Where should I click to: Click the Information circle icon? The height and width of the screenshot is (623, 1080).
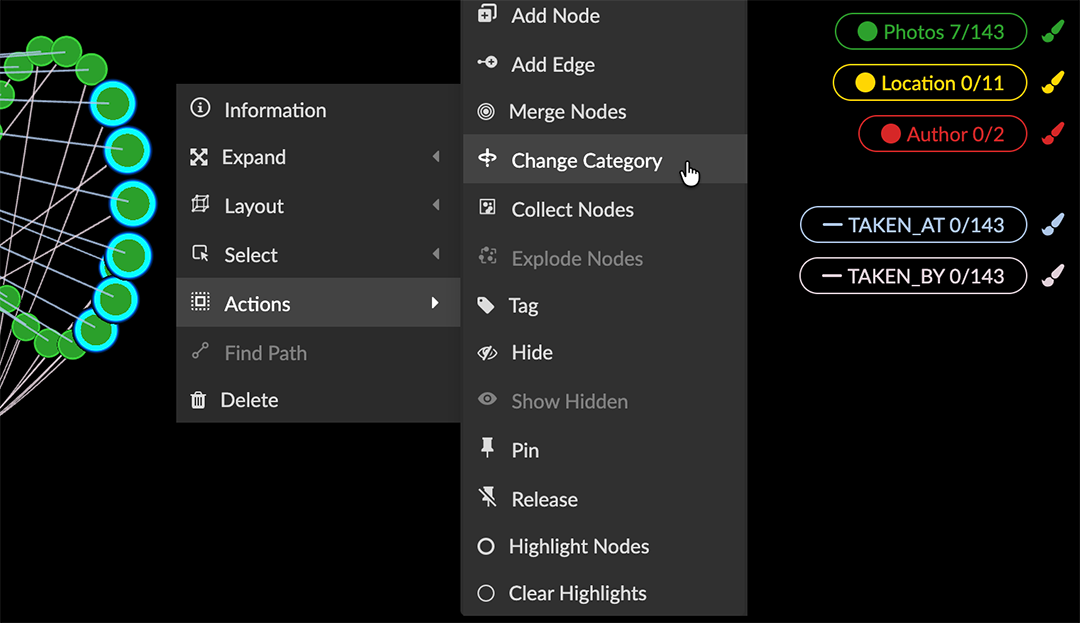(200, 108)
